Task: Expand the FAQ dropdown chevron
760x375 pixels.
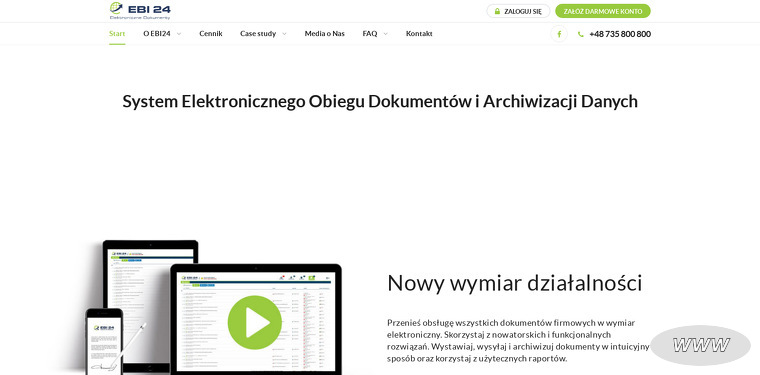Action: pos(385,34)
